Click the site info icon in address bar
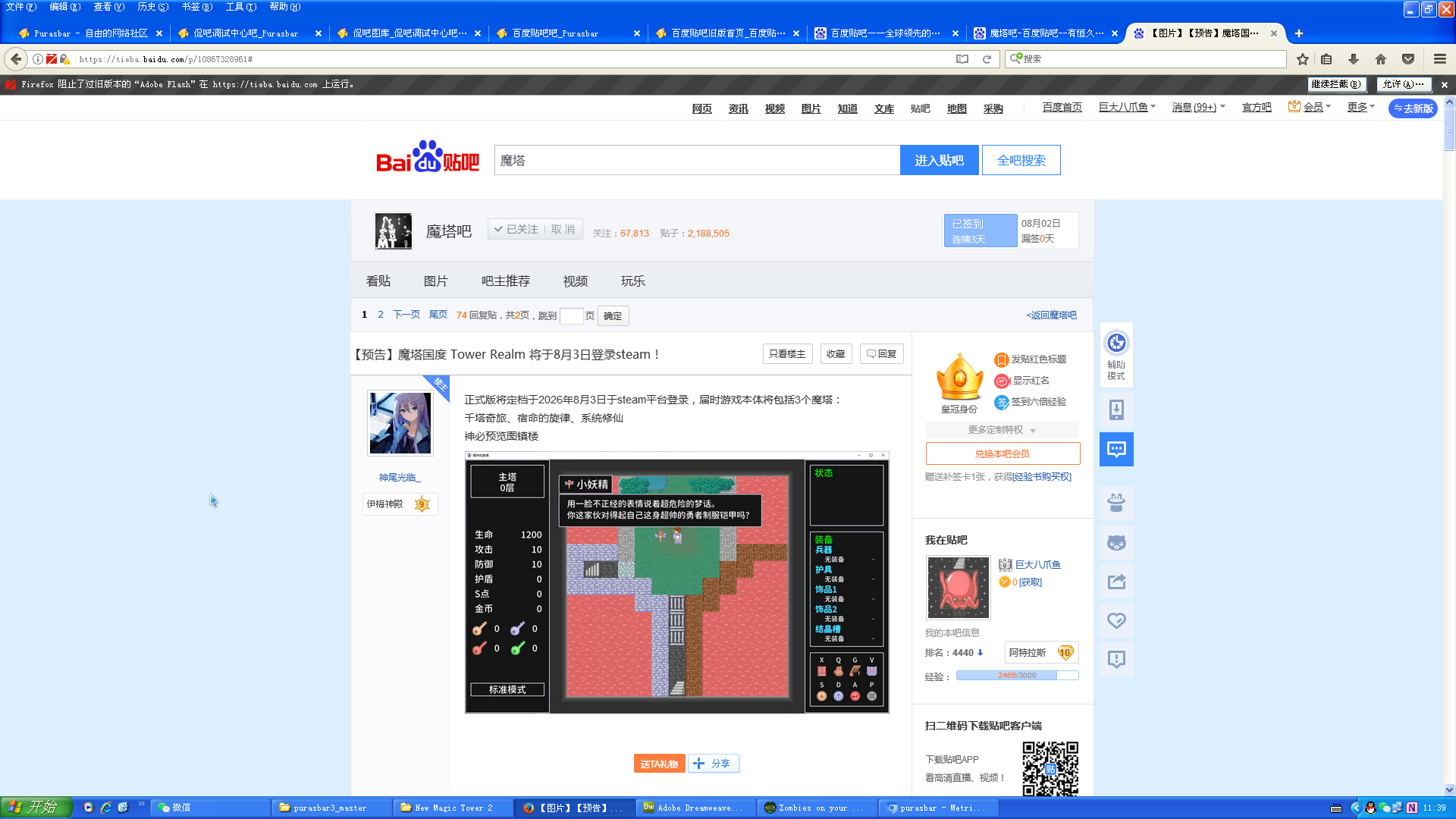Screen dimensions: 1456x819 tap(37, 59)
